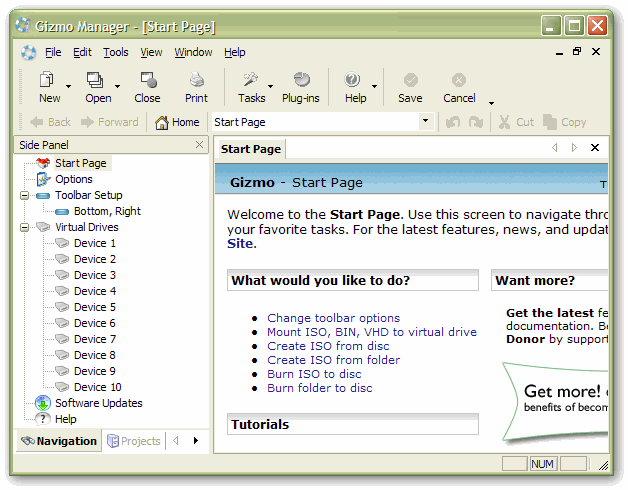This screenshot has height=490, width=628.
Task: Click the Print toolbar icon
Action: (196, 80)
